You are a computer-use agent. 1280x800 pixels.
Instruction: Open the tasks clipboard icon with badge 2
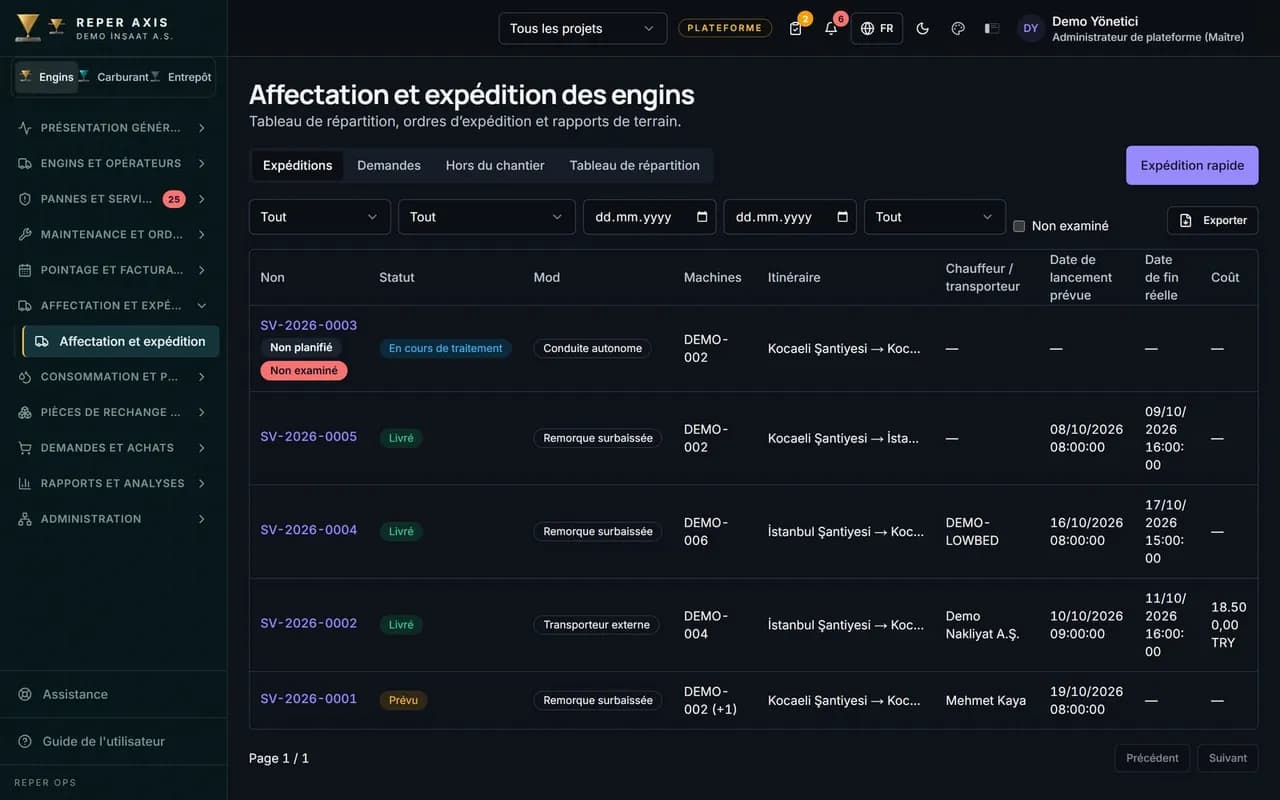point(796,28)
